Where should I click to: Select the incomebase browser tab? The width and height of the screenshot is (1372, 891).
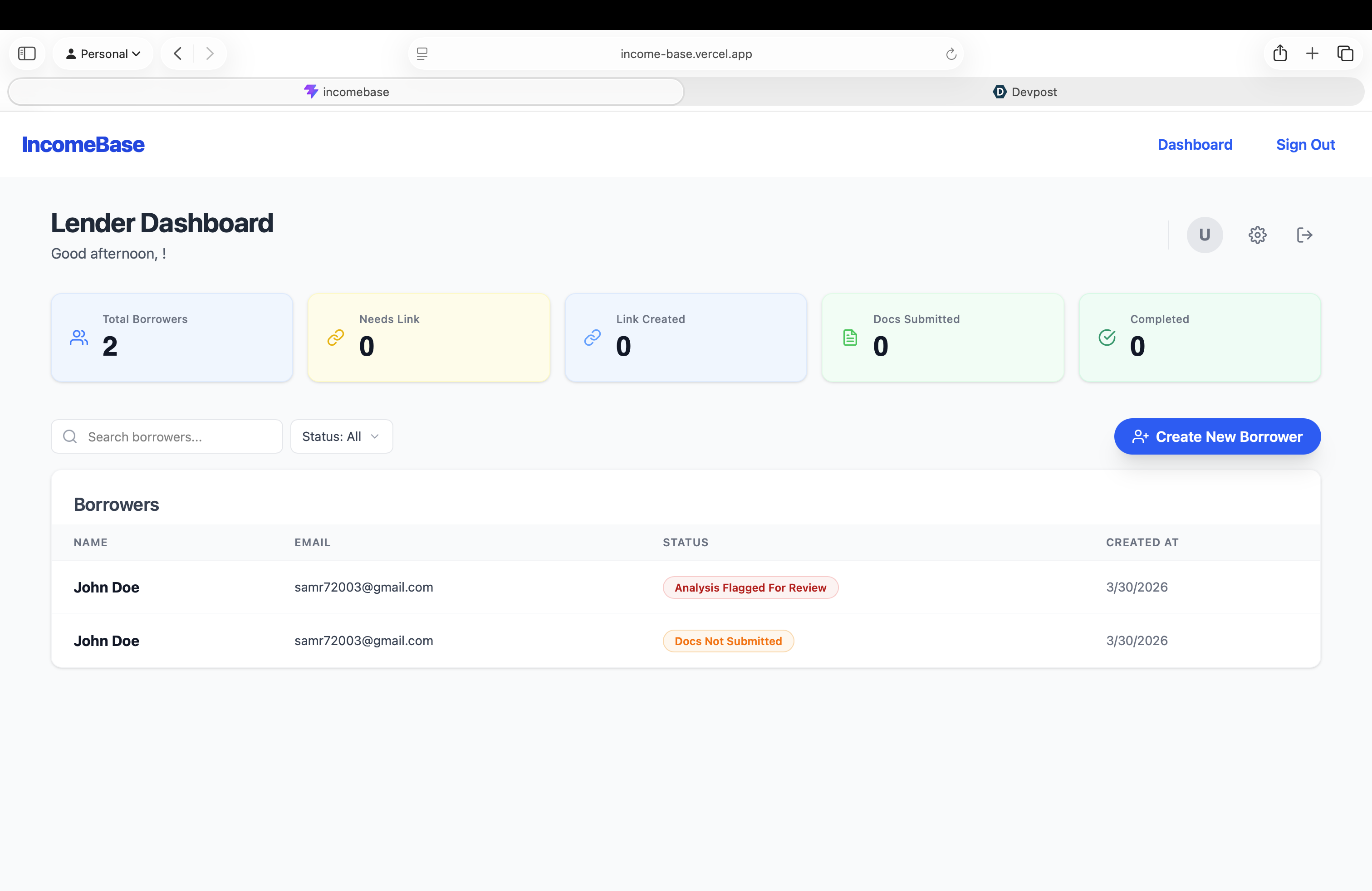(x=347, y=92)
